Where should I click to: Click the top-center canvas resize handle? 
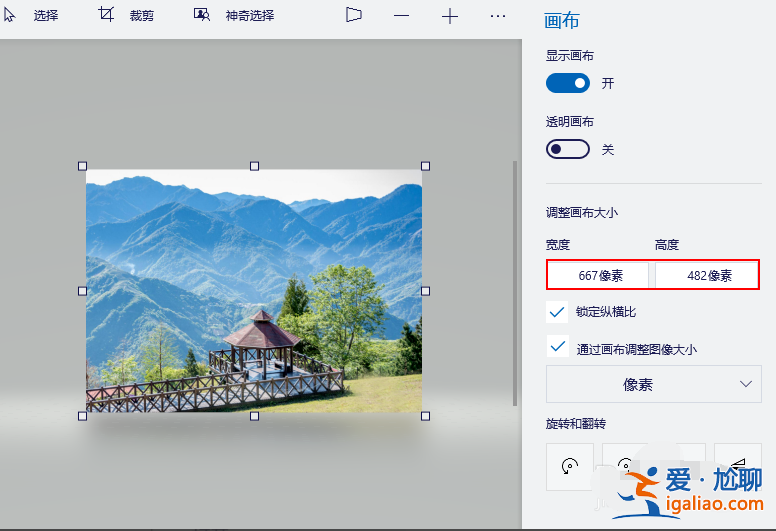click(x=254, y=166)
